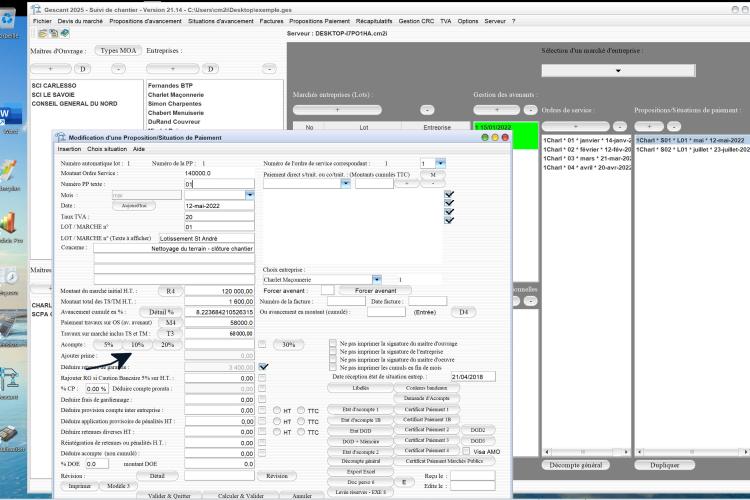Tick checkbox next to Acompte field
750x500 pixels.
[x=262, y=344]
